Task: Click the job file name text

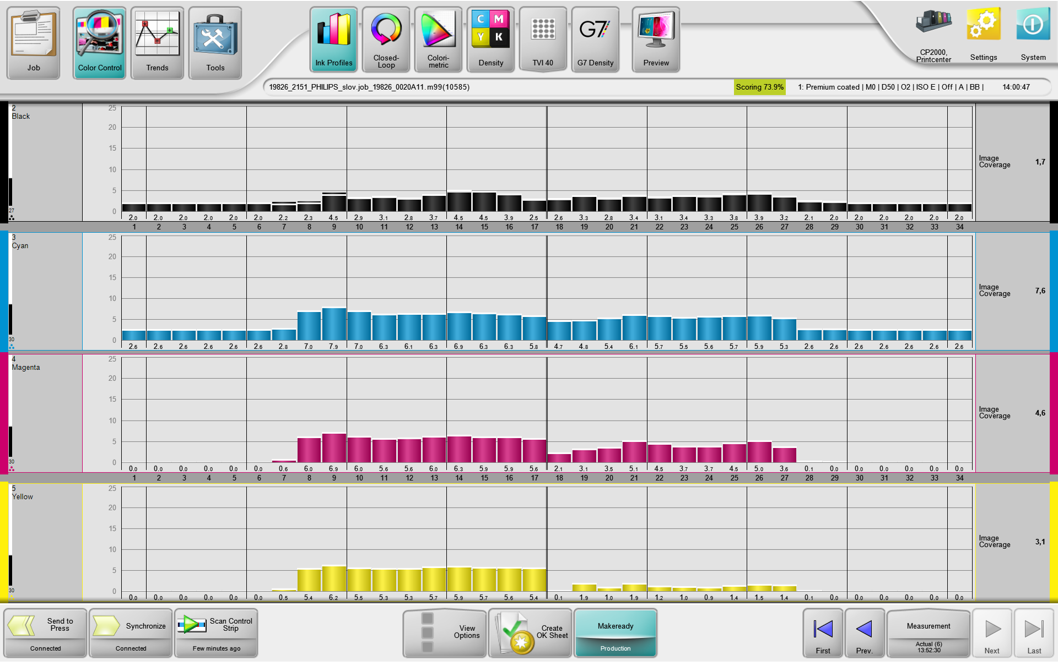Action: 369,87
